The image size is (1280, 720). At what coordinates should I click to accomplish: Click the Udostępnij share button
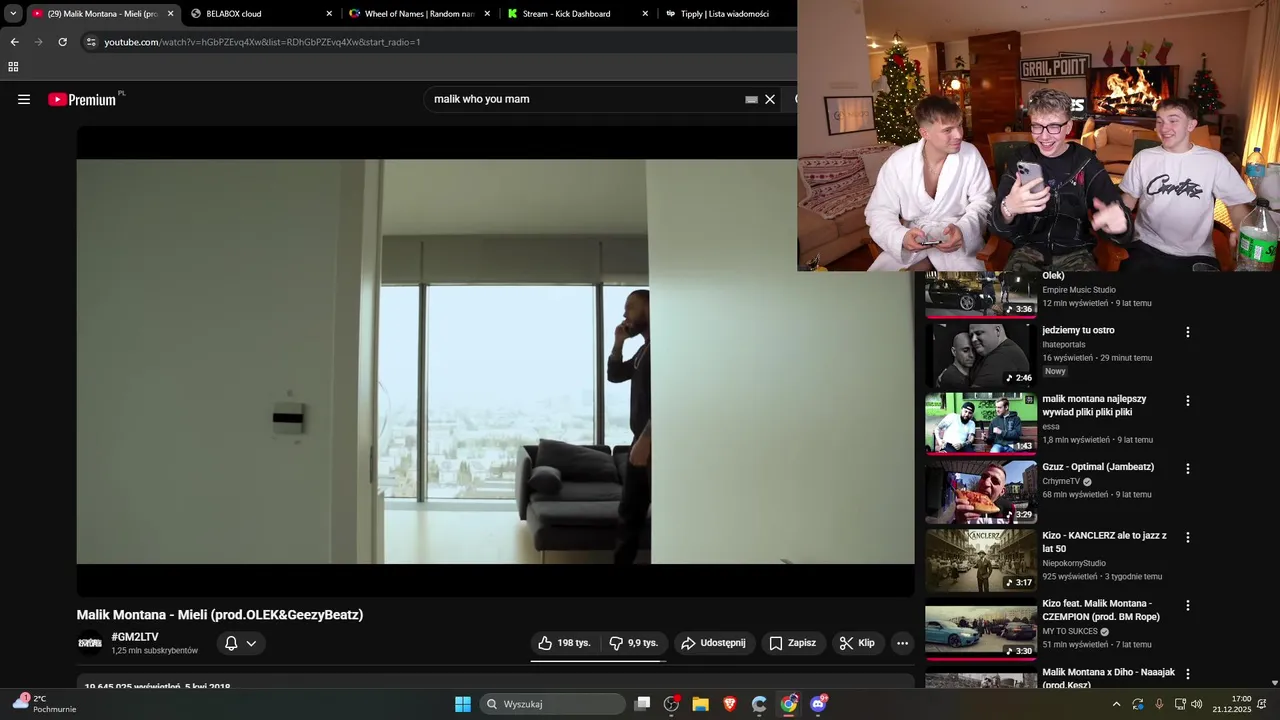(713, 643)
